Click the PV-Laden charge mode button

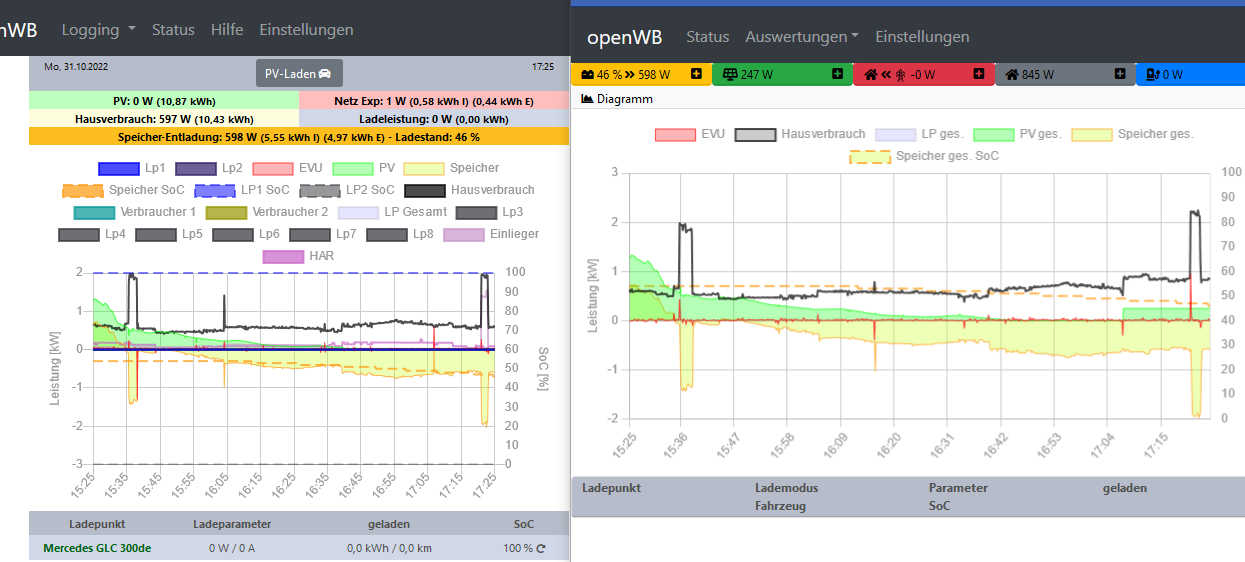point(299,73)
